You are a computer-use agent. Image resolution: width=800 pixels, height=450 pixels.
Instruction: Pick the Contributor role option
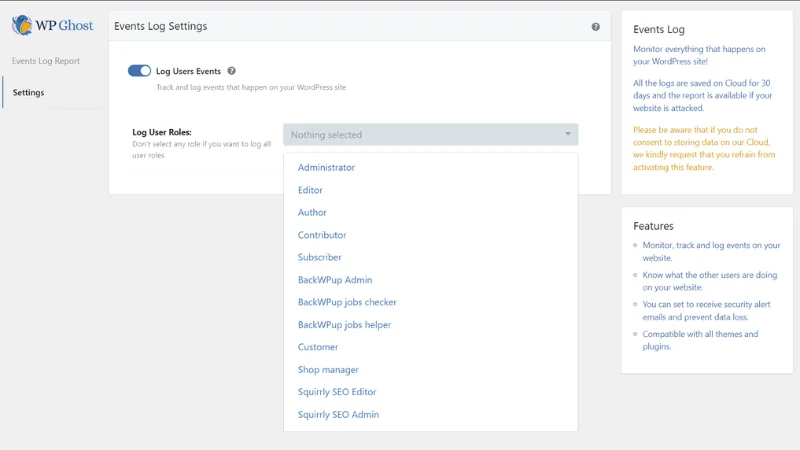tap(322, 235)
